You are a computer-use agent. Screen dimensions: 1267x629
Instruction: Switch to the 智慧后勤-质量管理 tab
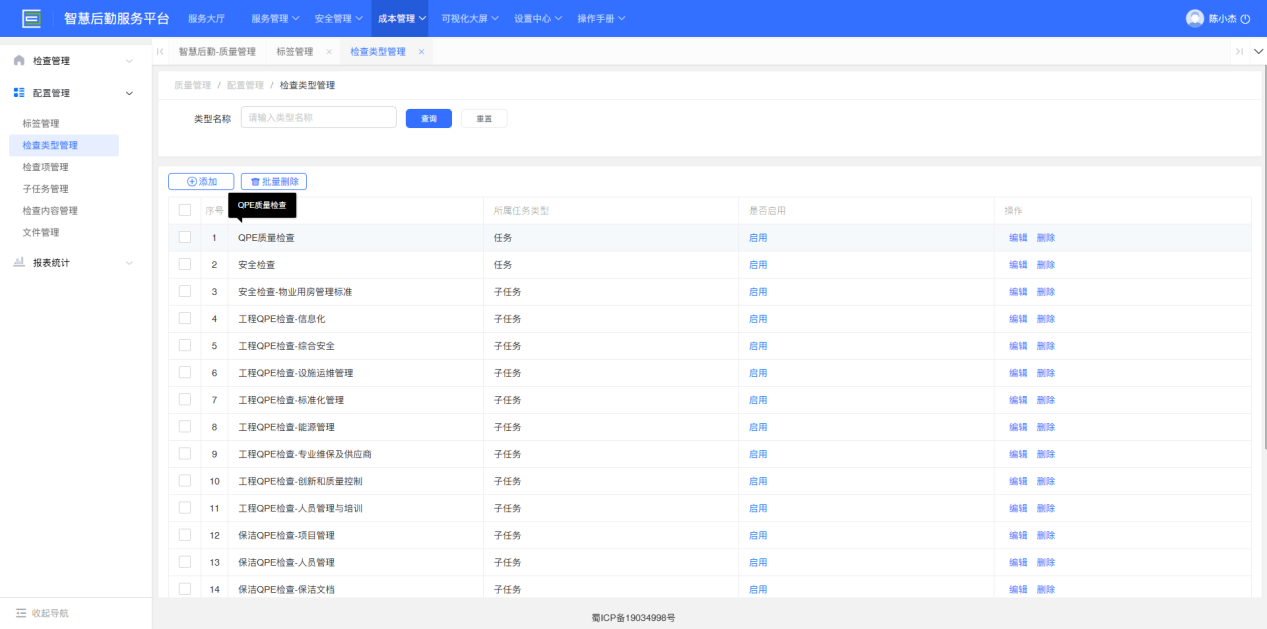pos(217,52)
